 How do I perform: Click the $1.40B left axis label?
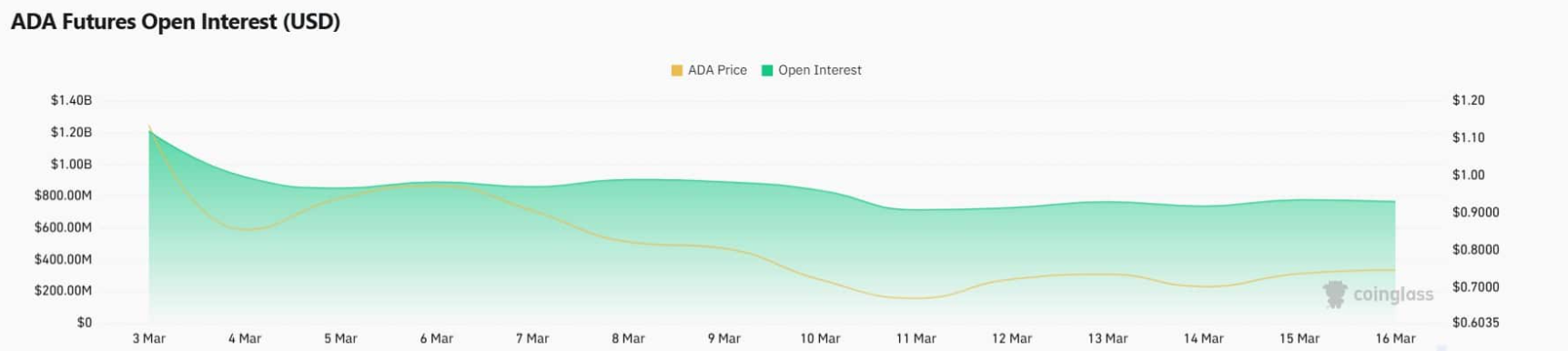(x=71, y=100)
